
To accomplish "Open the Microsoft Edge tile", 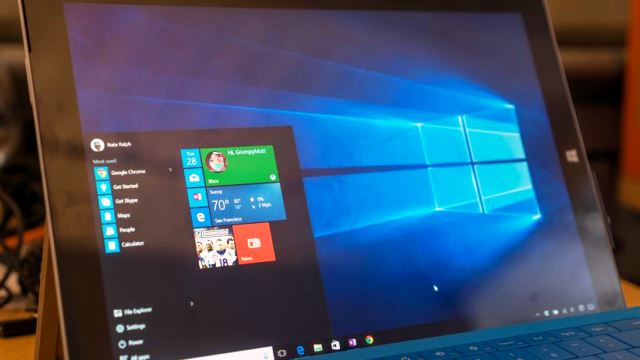I will pos(201,216).
